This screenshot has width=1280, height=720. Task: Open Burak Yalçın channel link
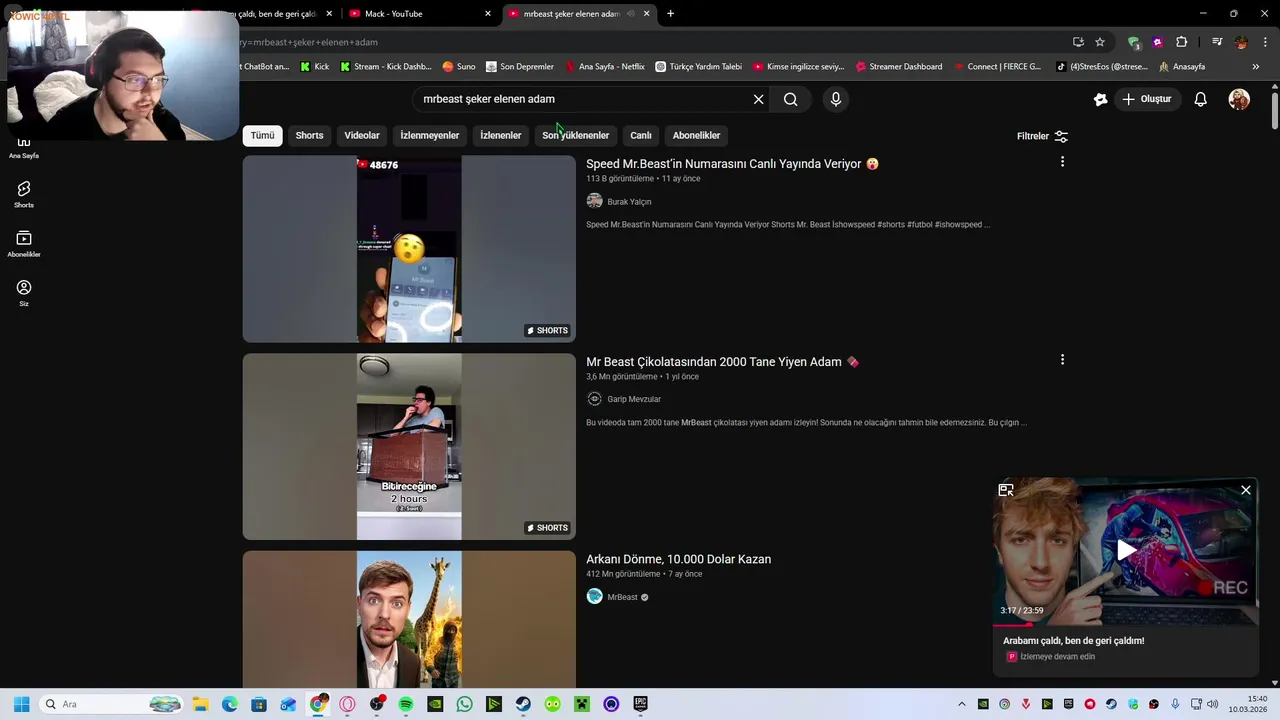[x=629, y=202]
